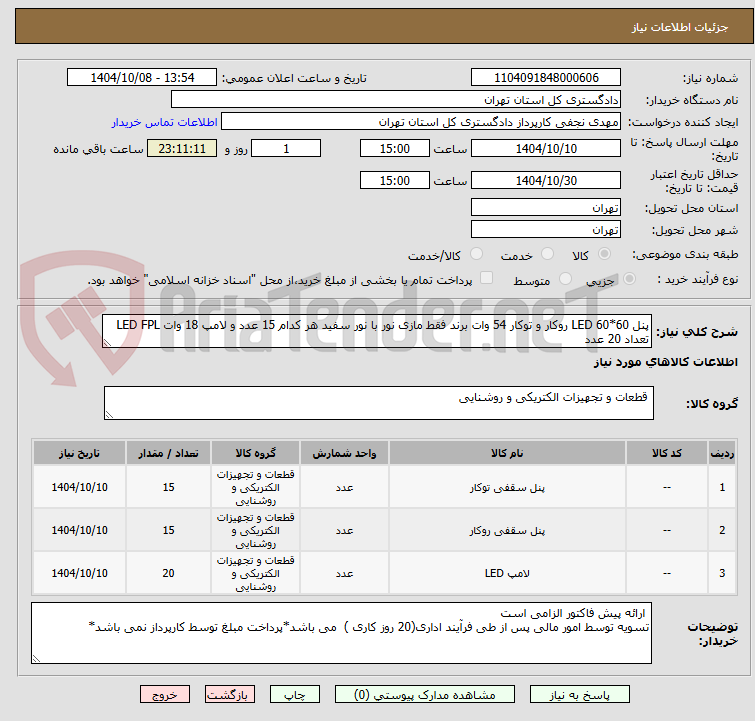Image resolution: width=755 pixels, height=721 pixels.
Task: Click the شهر محل تحویل field
Action: click(x=546, y=229)
